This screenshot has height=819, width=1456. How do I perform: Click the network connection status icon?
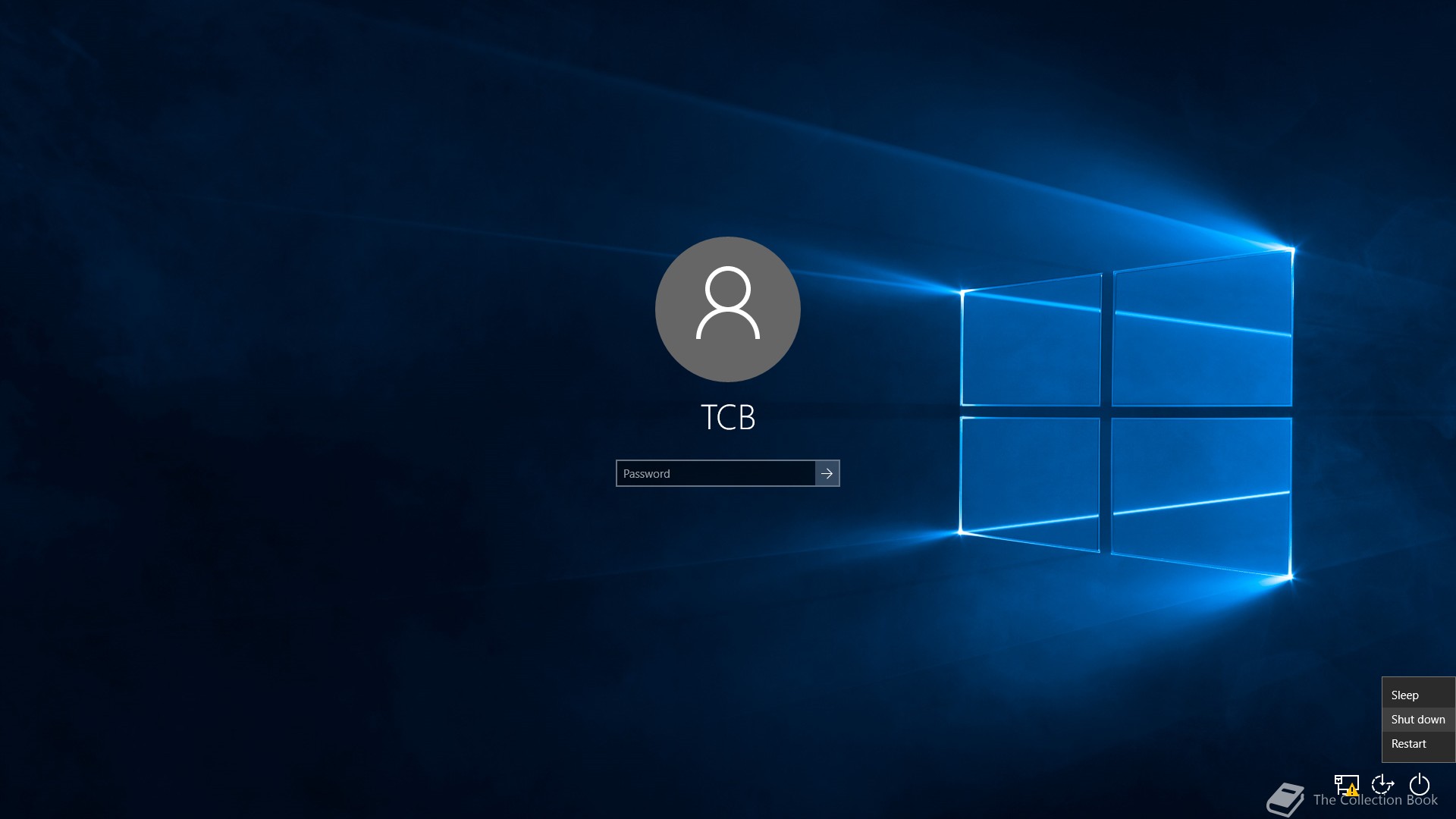[1345, 784]
